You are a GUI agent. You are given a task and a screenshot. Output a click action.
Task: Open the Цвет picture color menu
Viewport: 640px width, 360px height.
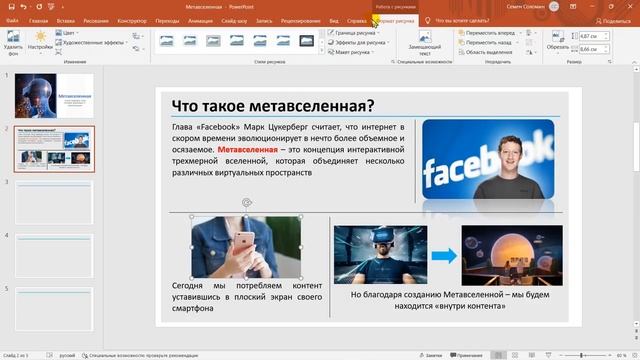(67, 33)
